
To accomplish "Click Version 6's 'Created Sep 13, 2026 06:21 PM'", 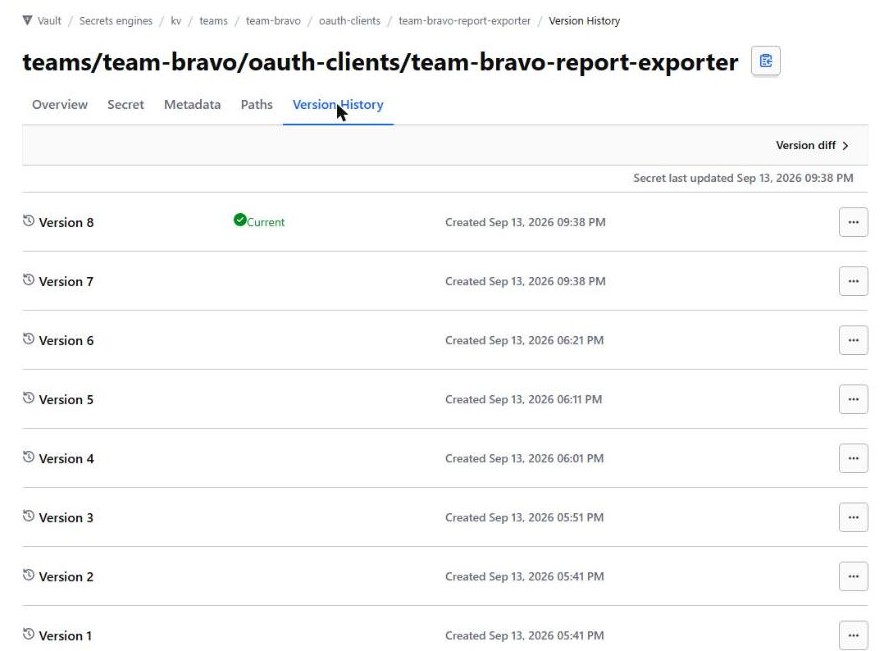I will pyautogui.click(x=524, y=340).
